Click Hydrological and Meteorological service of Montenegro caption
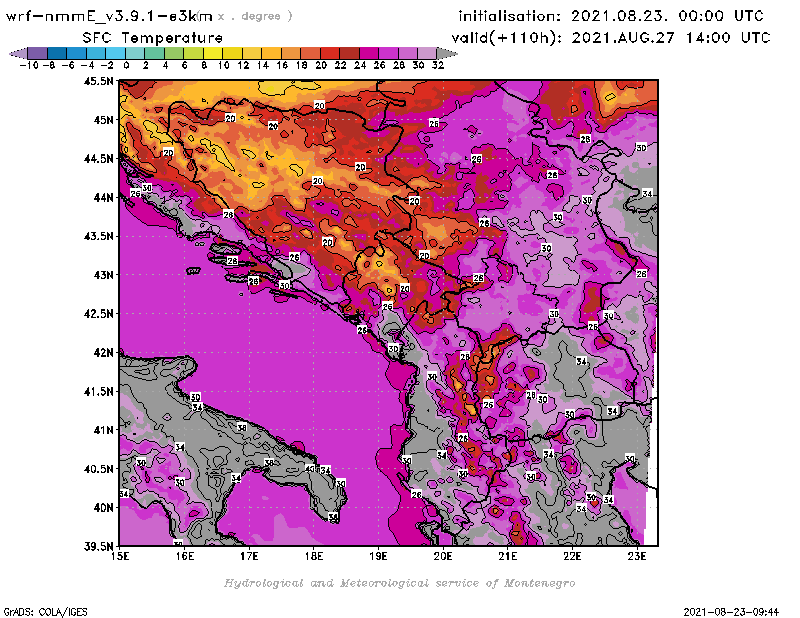Screen dimensions: 800x618 coord(399,583)
